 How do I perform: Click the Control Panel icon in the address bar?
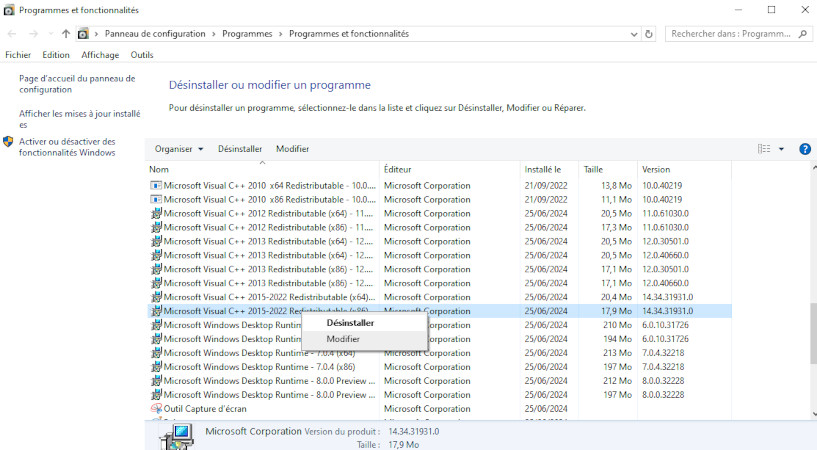pyautogui.click(x=83, y=34)
